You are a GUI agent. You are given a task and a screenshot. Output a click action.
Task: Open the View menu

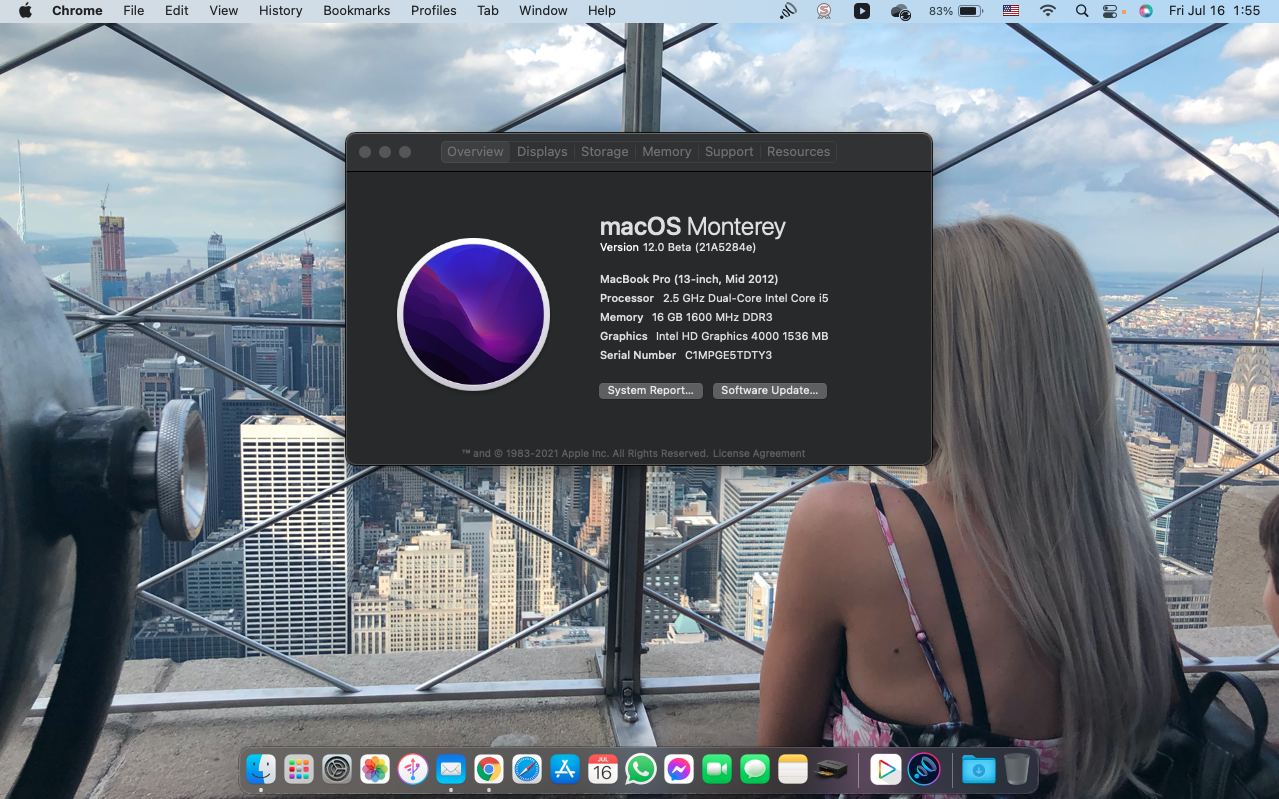point(224,10)
